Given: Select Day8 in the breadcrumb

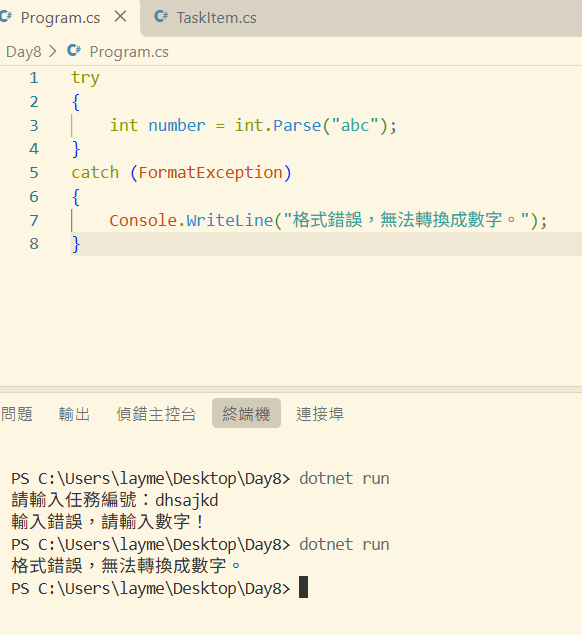Looking at the screenshot, I should [x=23, y=52].
